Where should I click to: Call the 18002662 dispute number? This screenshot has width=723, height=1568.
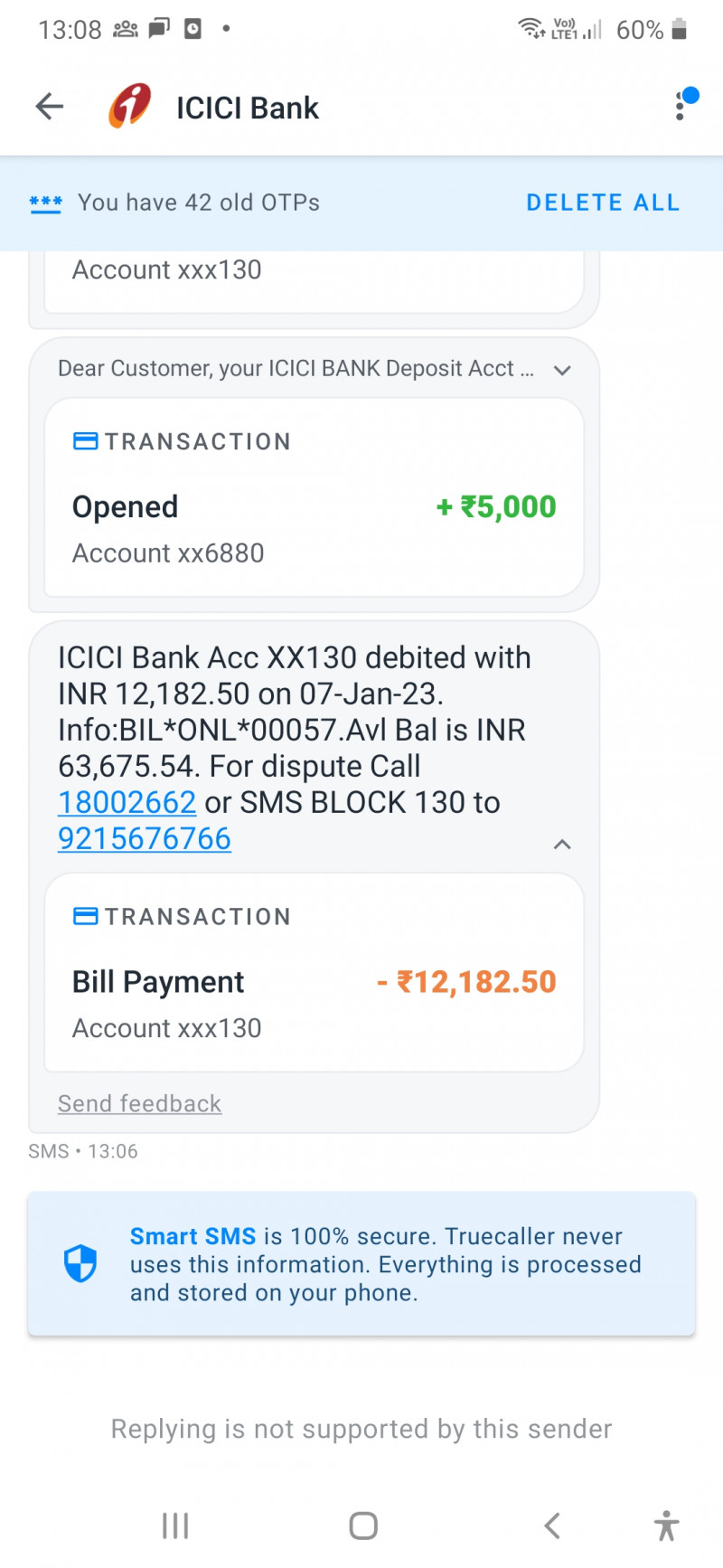pyautogui.click(x=127, y=803)
